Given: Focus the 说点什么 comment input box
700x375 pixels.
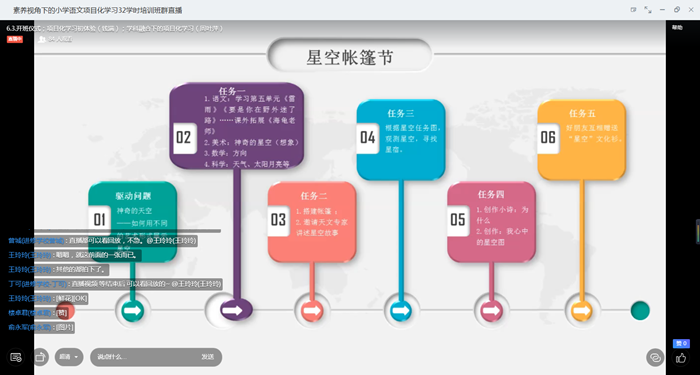Looking at the screenshot, I should pyautogui.click(x=143, y=357).
